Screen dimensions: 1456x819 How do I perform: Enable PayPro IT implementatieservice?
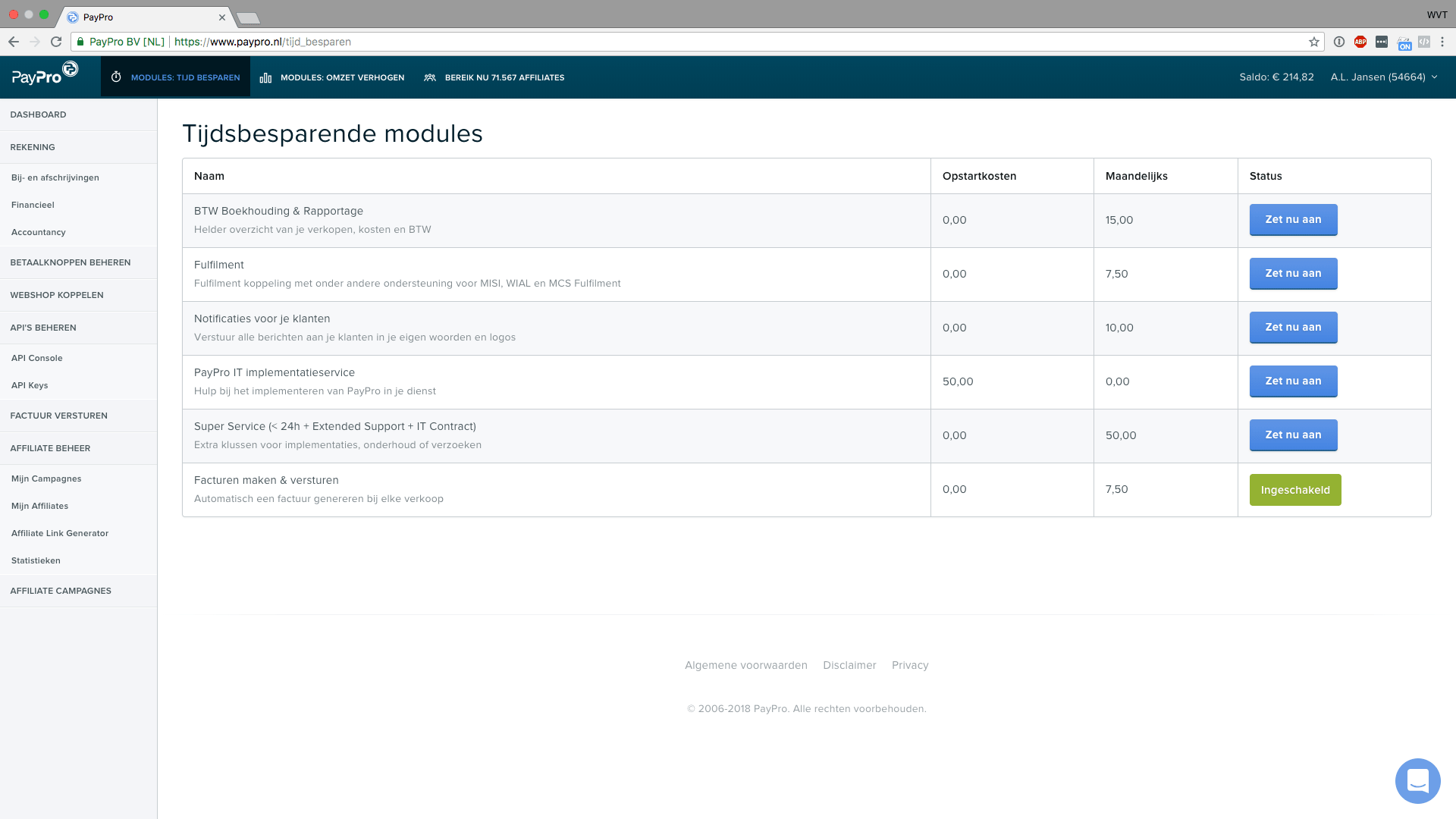(x=1293, y=381)
